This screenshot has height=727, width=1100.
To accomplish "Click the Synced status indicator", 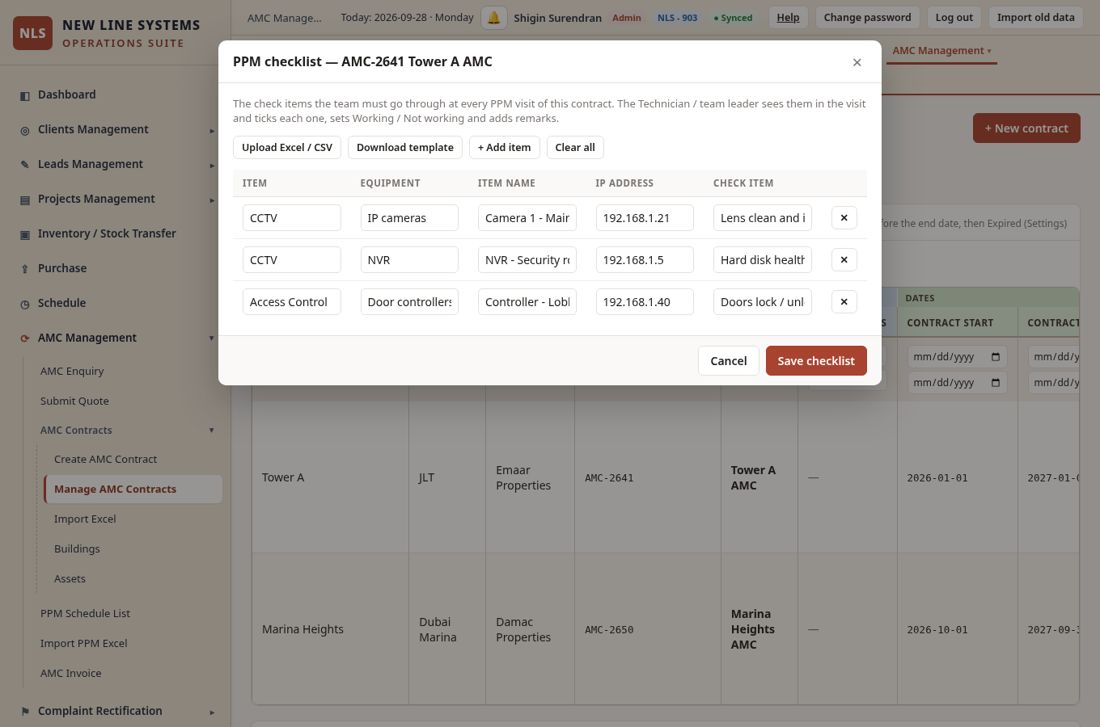I will click(732, 18).
